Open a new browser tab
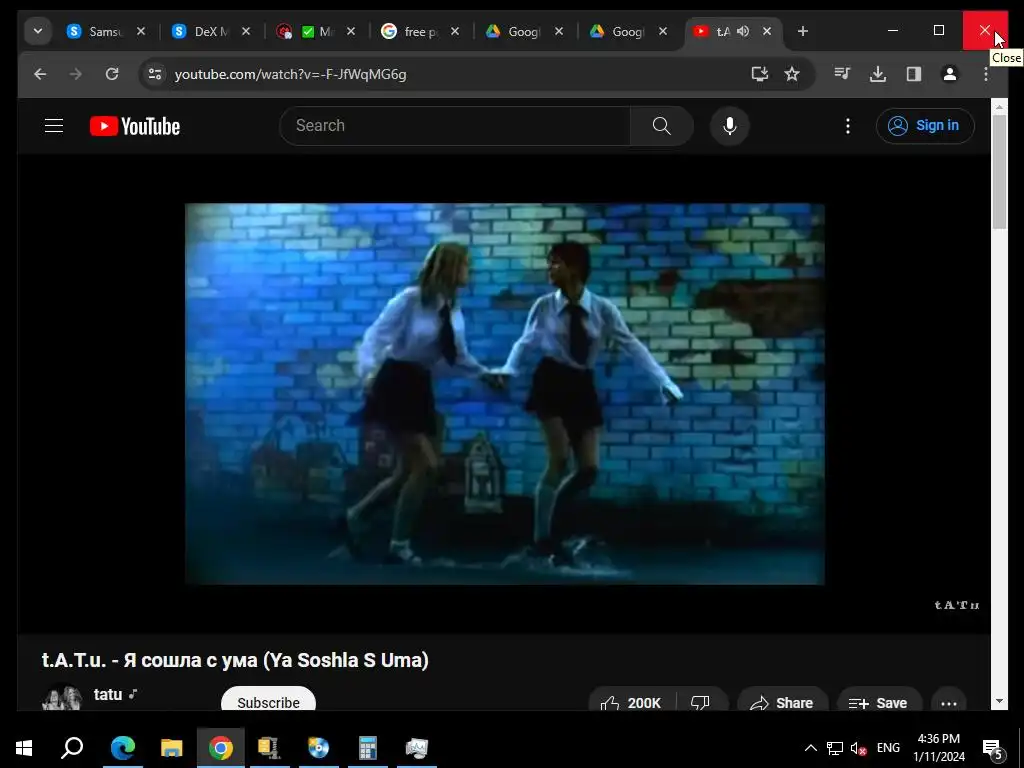1024x768 pixels. tap(803, 31)
